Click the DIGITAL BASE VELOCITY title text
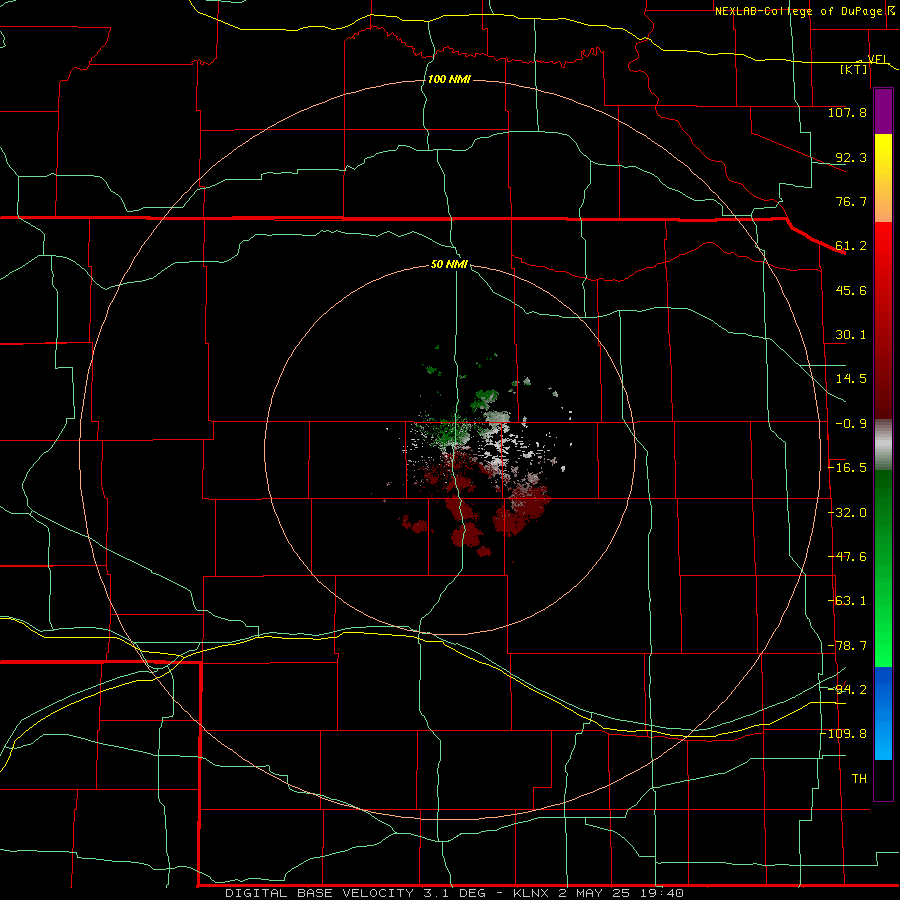 tap(319, 893)
